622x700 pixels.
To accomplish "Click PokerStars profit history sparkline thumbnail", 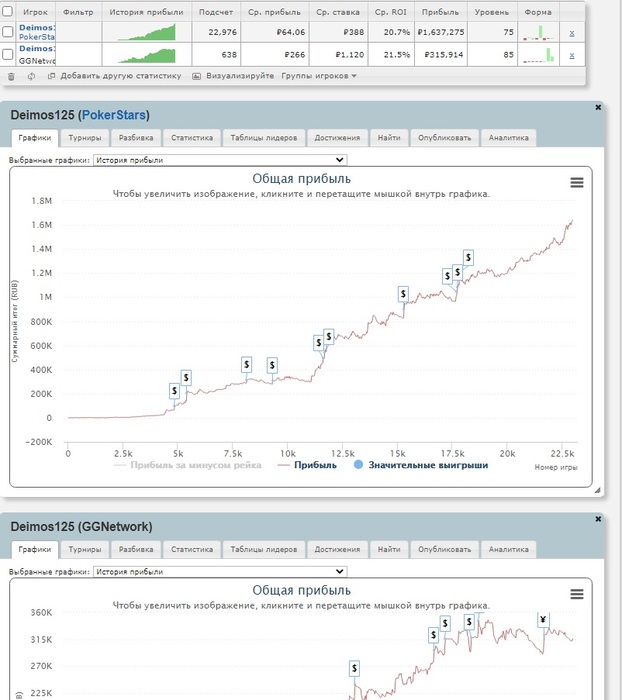I will (147, 32).
